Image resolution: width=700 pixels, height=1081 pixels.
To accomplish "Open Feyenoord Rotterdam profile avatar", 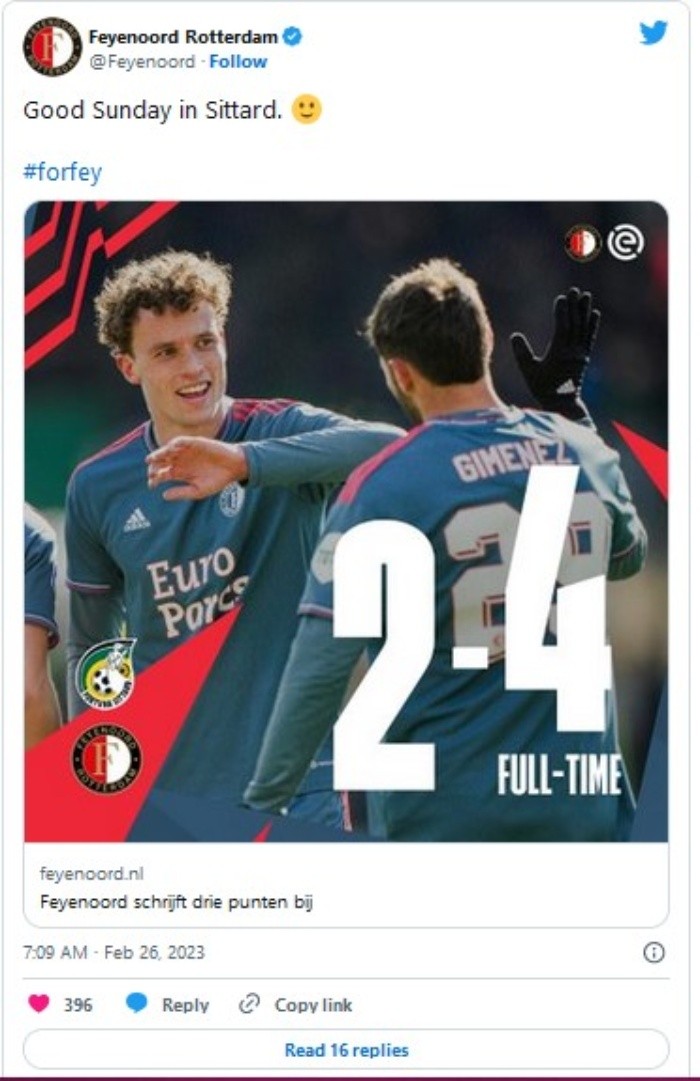I will tap(52, 46).
